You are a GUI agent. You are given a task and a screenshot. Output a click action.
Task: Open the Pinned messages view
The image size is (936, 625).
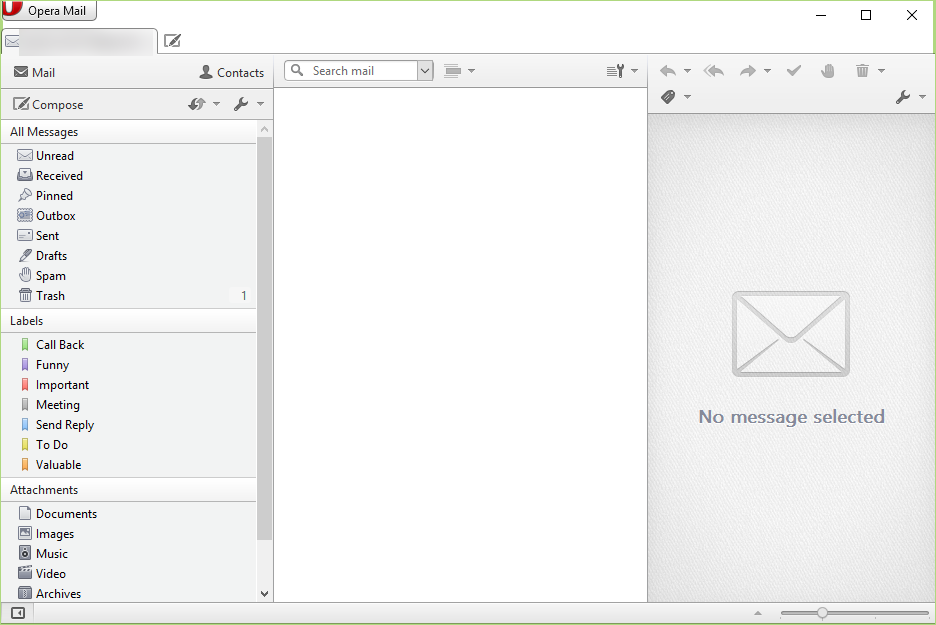(129, 196)
